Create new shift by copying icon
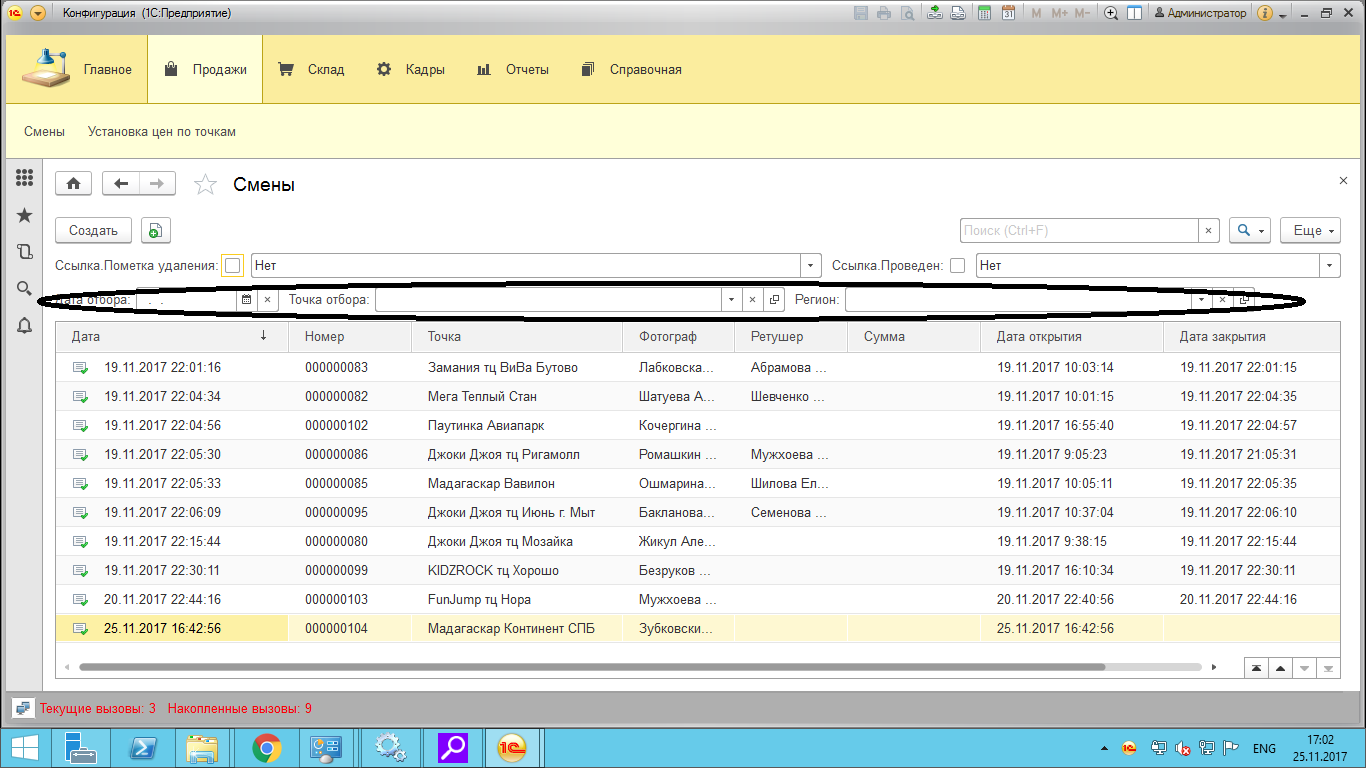Image resolution: width=1366 pixels, height=768 pixels. (x=155, y=231)
